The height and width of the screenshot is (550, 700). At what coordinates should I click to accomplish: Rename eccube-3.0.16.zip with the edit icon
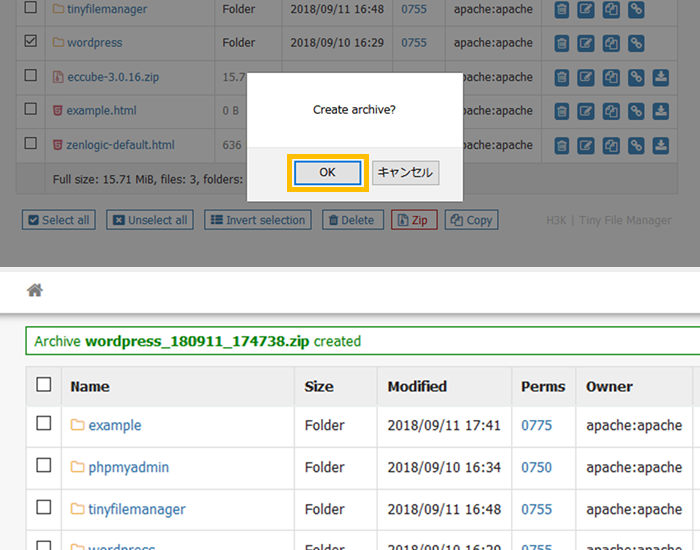click(586, 77)
